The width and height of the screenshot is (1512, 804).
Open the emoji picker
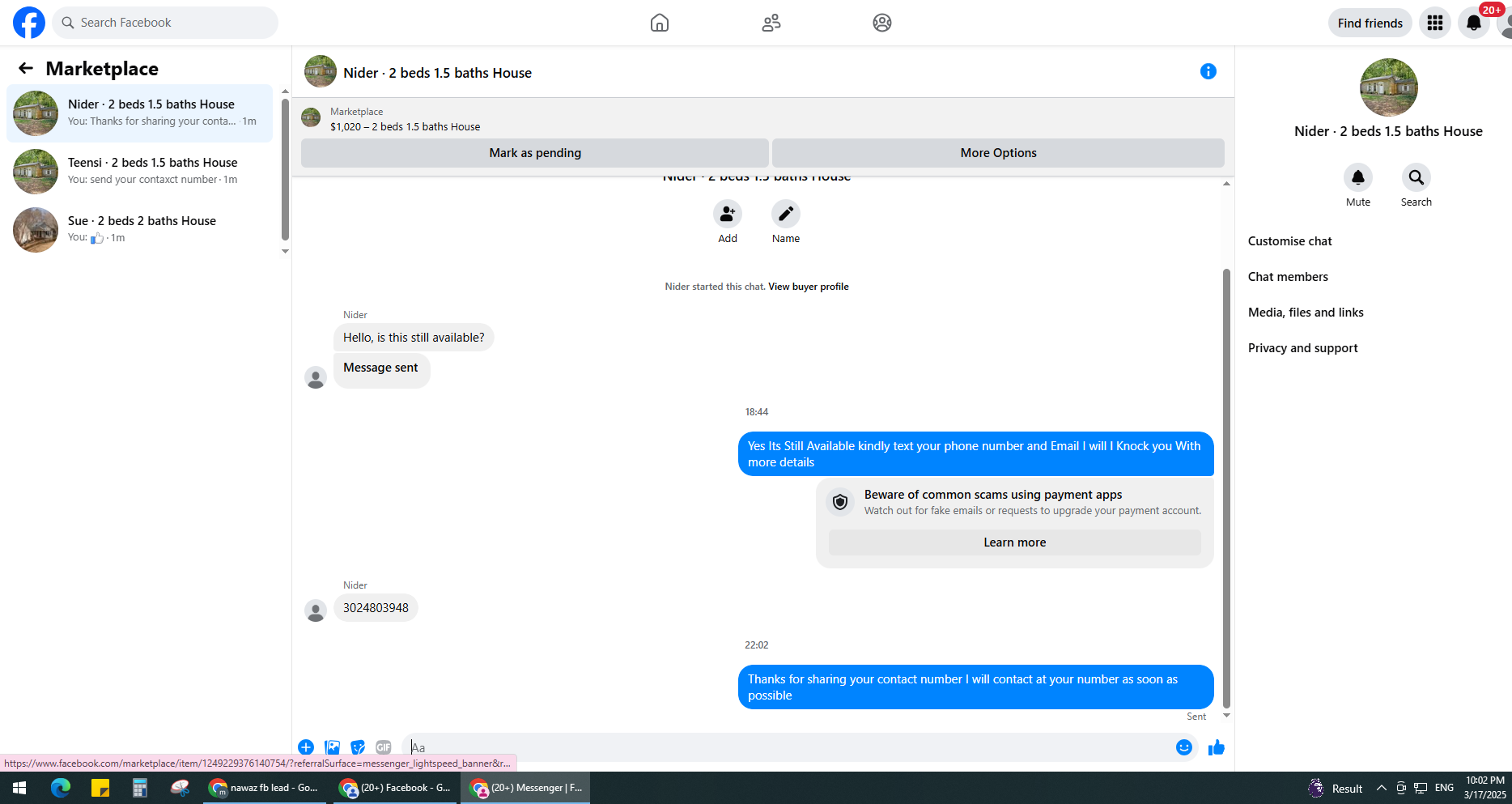tap(1184, 747)
